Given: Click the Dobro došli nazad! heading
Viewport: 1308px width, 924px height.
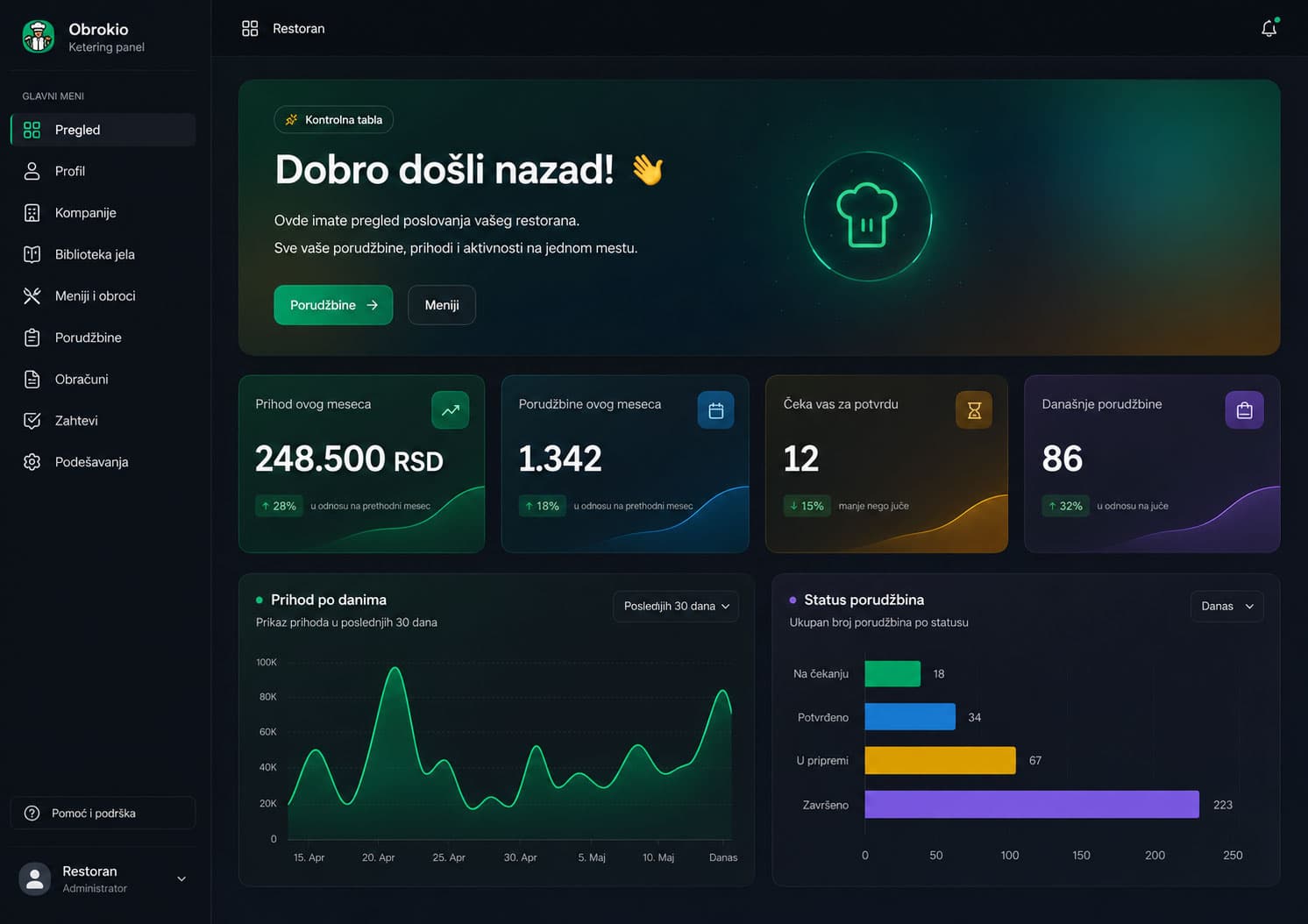Looking at the screenshot, I should pos(444,169).
